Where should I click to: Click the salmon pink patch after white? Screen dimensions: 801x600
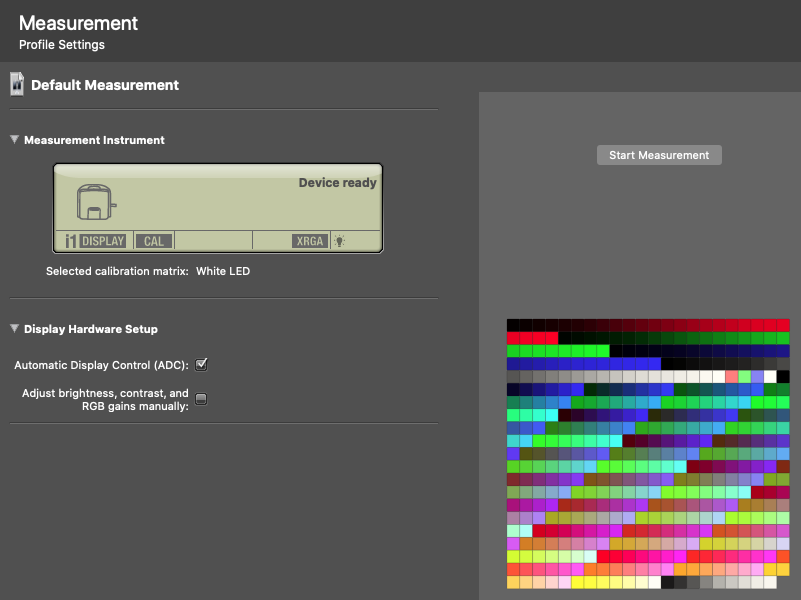click(x=732, y=377)
